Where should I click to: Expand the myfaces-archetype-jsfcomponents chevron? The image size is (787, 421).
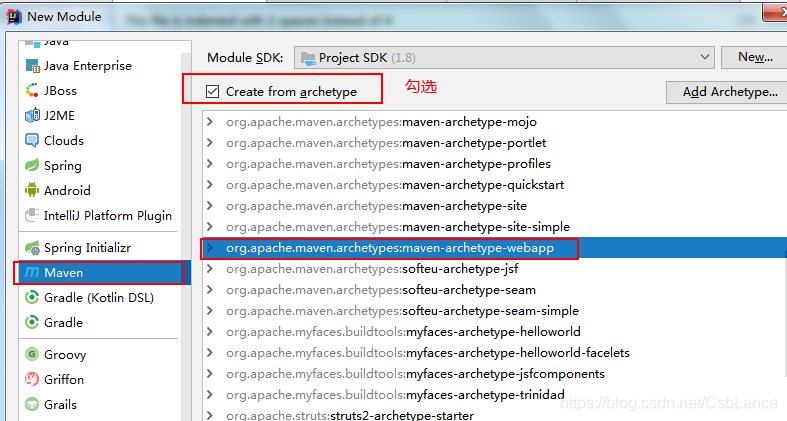coord(210,374)
